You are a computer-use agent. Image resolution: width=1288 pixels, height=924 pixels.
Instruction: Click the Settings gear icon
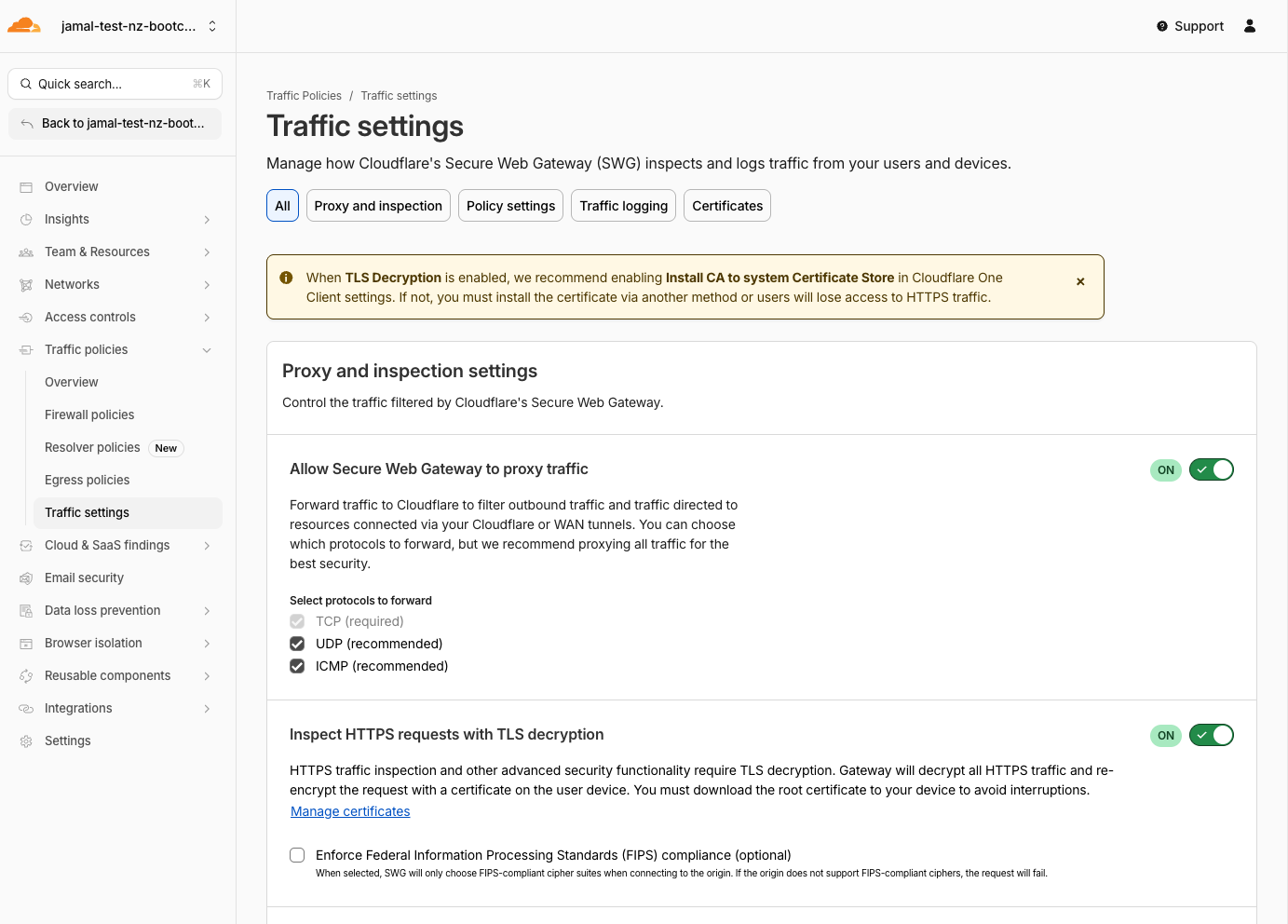26,741
